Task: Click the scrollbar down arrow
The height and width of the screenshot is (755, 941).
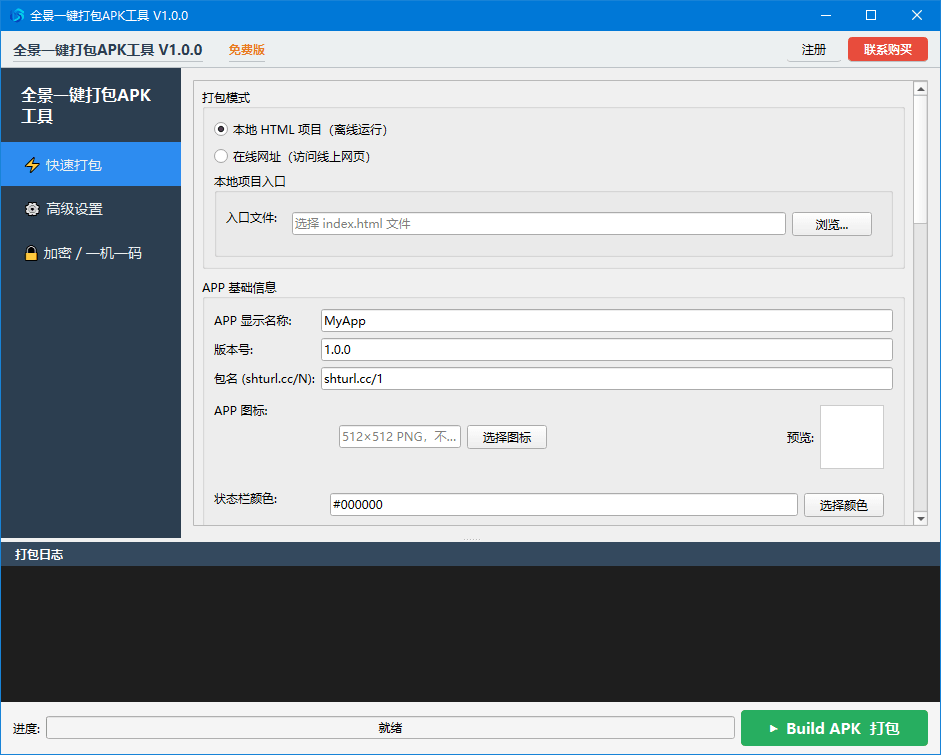Action: [920, 518]
